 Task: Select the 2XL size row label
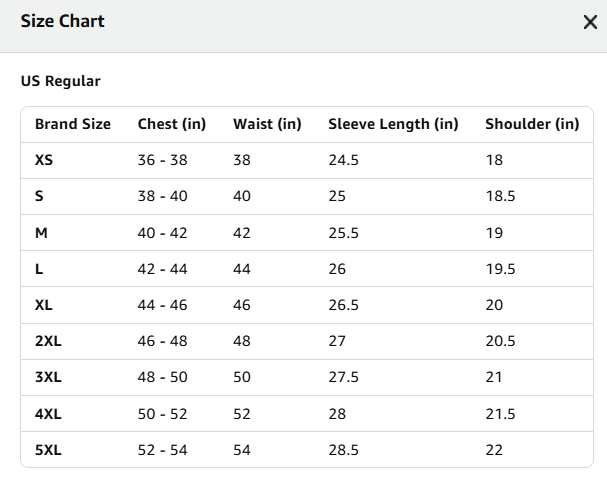coord(48,341)
